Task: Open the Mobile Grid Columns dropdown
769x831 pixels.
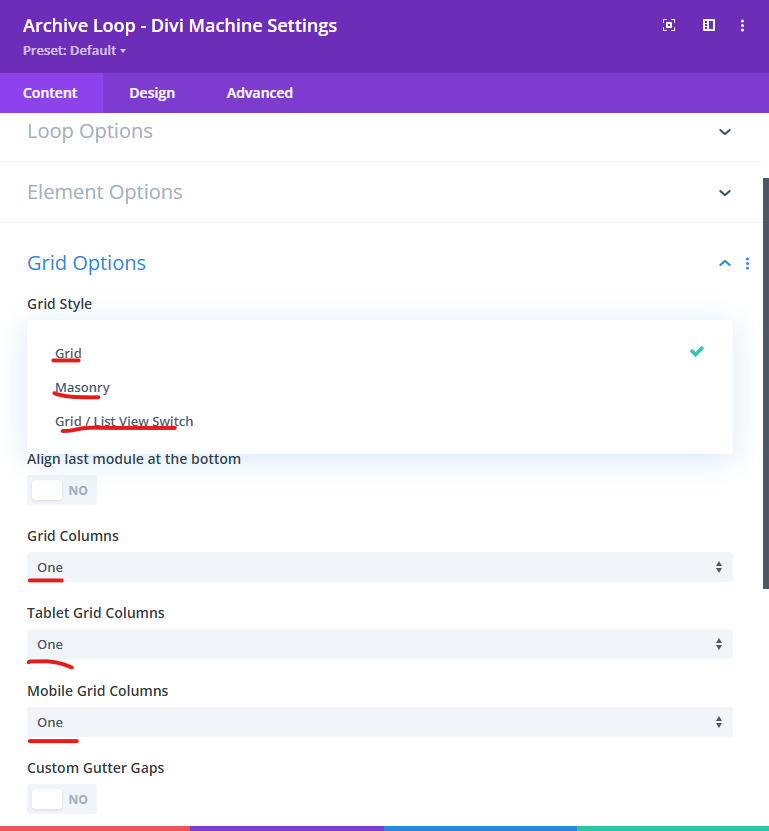Action: 379,722
